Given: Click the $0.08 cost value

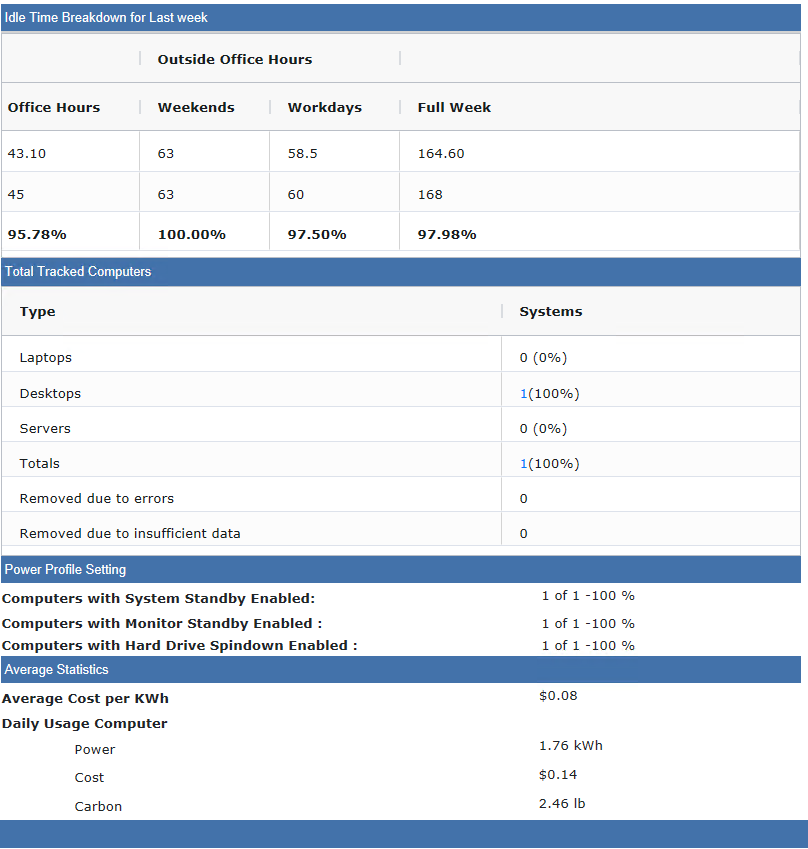Looking at the screenshot, I should (x=558, y=696).
